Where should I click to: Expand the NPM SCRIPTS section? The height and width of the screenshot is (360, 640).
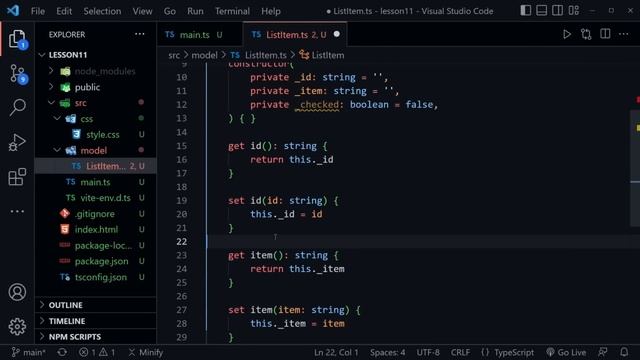96,337
